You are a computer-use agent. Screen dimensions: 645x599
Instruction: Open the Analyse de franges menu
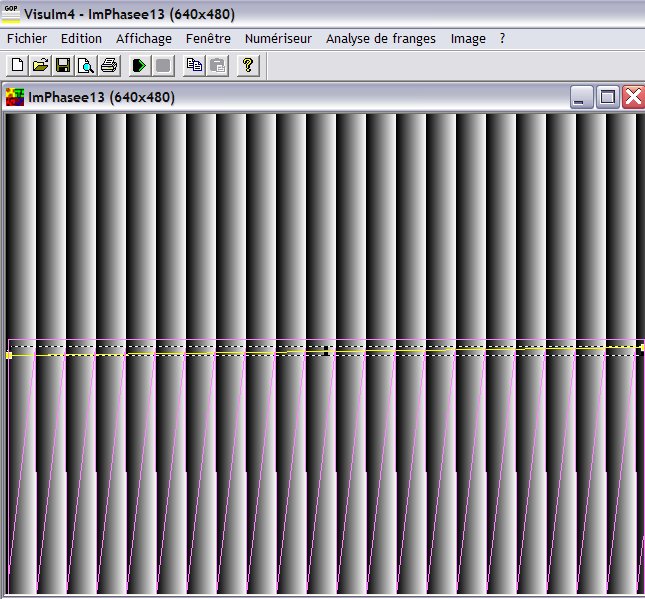[x=381, y=39]
